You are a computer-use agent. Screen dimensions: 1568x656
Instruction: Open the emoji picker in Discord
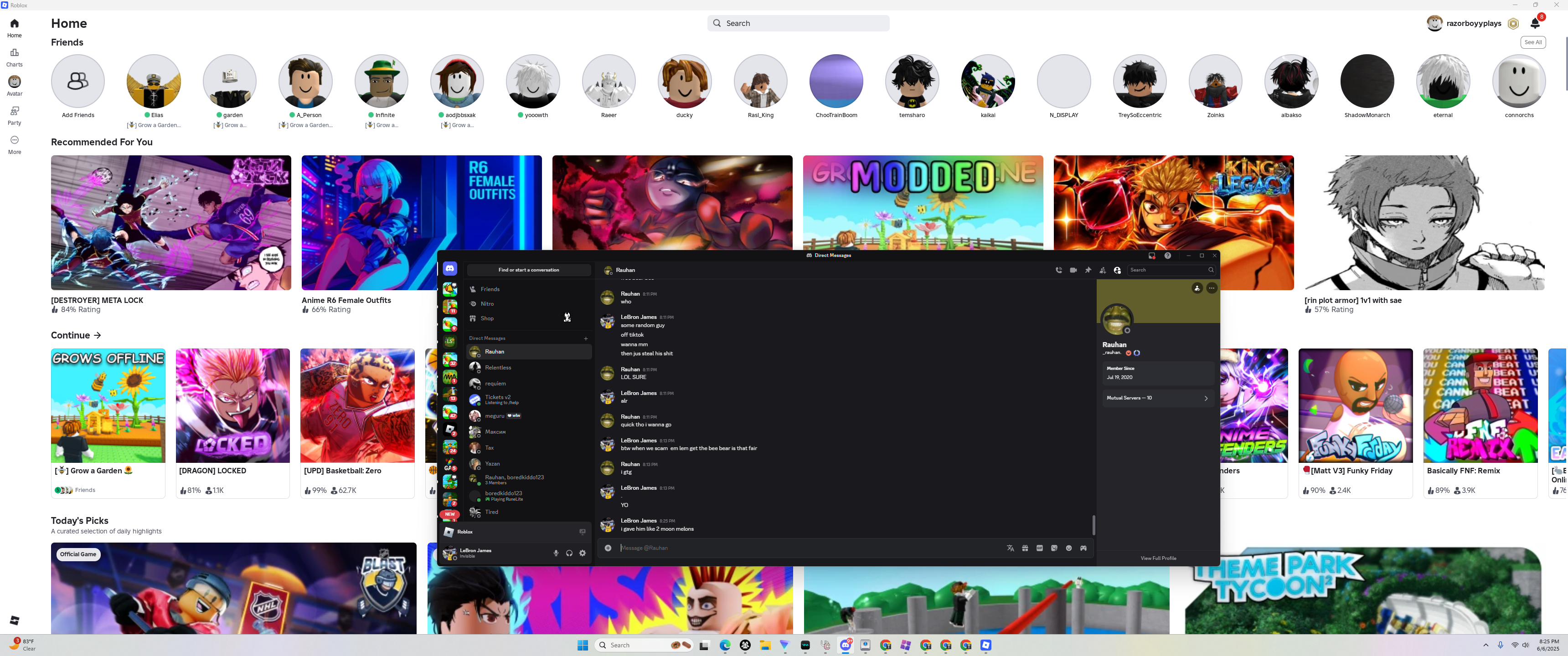pos(1069,548)
